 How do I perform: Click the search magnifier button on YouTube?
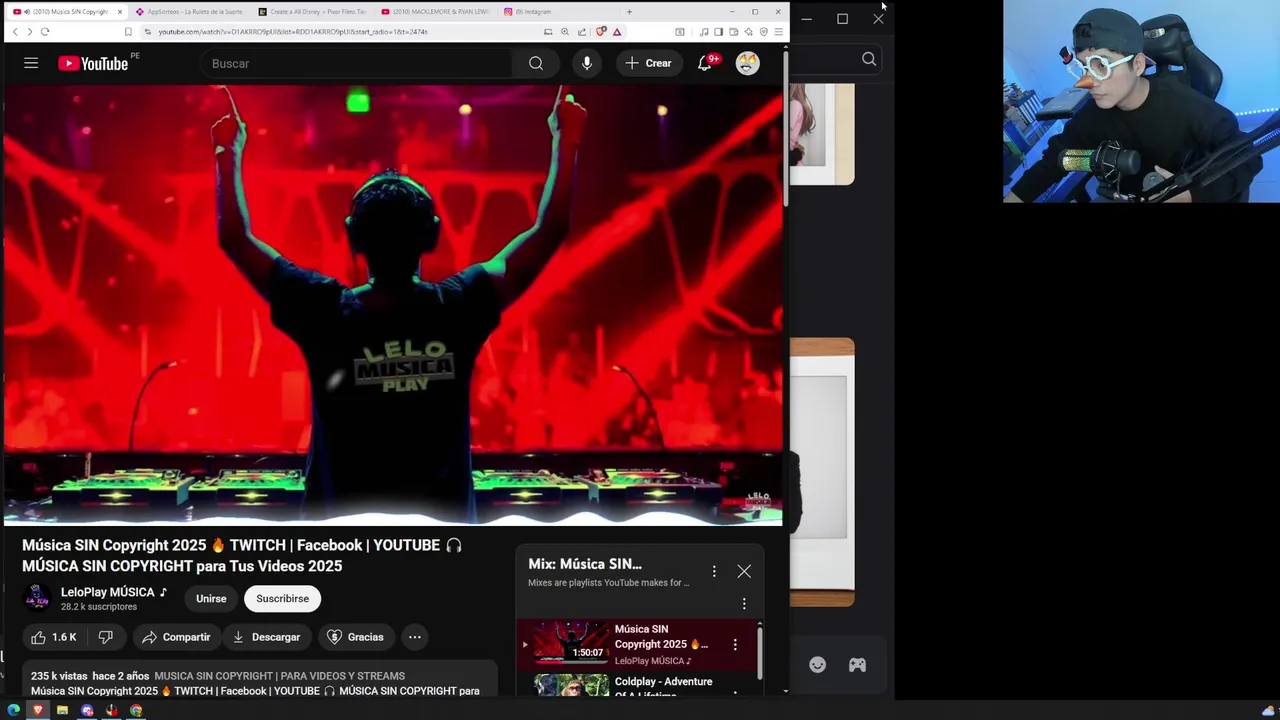536,63
